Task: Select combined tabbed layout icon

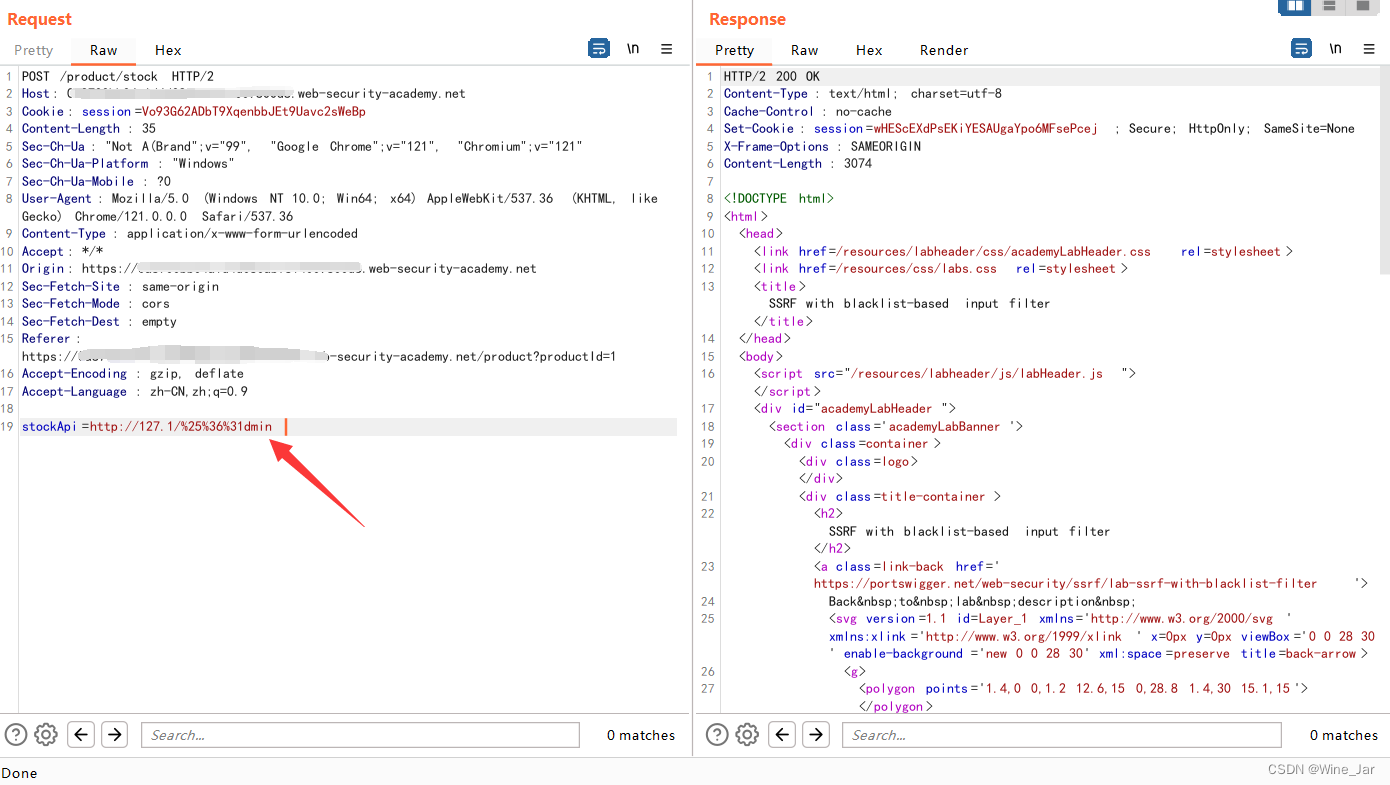Action: pyautogui.click(x=1362, y=7)
